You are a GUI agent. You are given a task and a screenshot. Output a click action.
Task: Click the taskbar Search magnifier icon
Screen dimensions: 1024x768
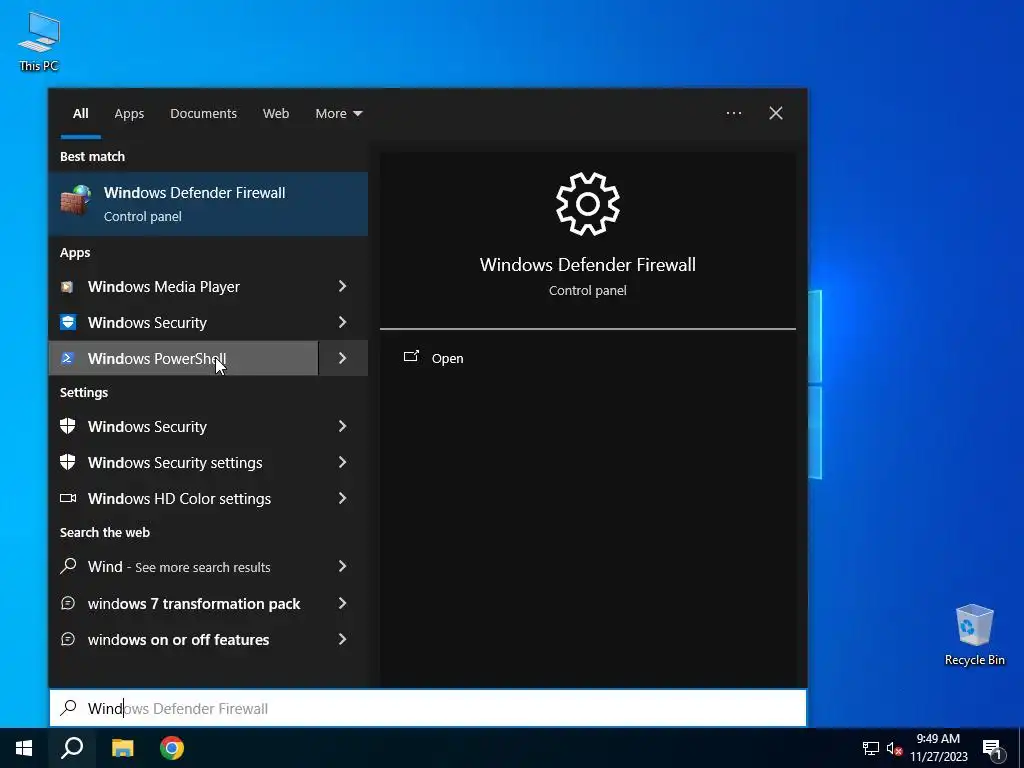click(x=72, y=748)
